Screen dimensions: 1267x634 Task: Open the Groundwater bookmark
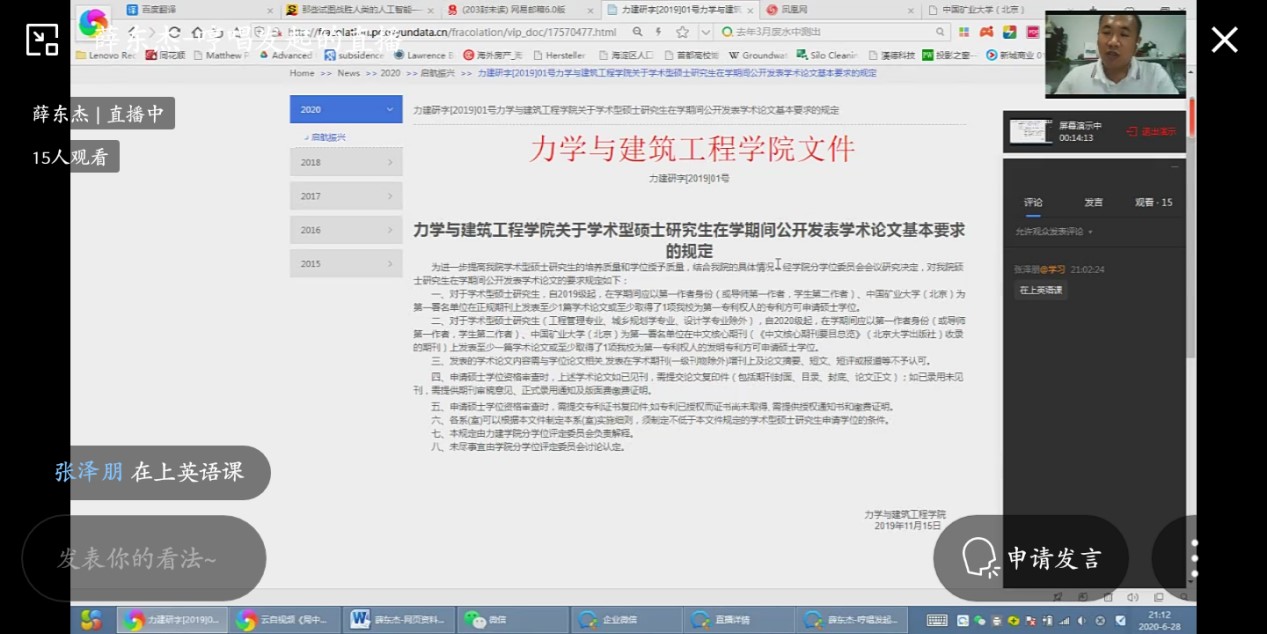757,55
